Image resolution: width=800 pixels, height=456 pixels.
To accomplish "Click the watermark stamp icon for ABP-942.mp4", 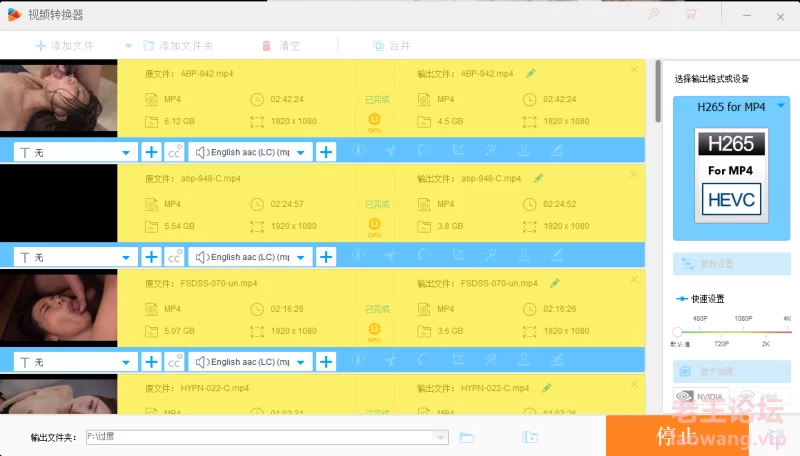I will click(523, 150).
